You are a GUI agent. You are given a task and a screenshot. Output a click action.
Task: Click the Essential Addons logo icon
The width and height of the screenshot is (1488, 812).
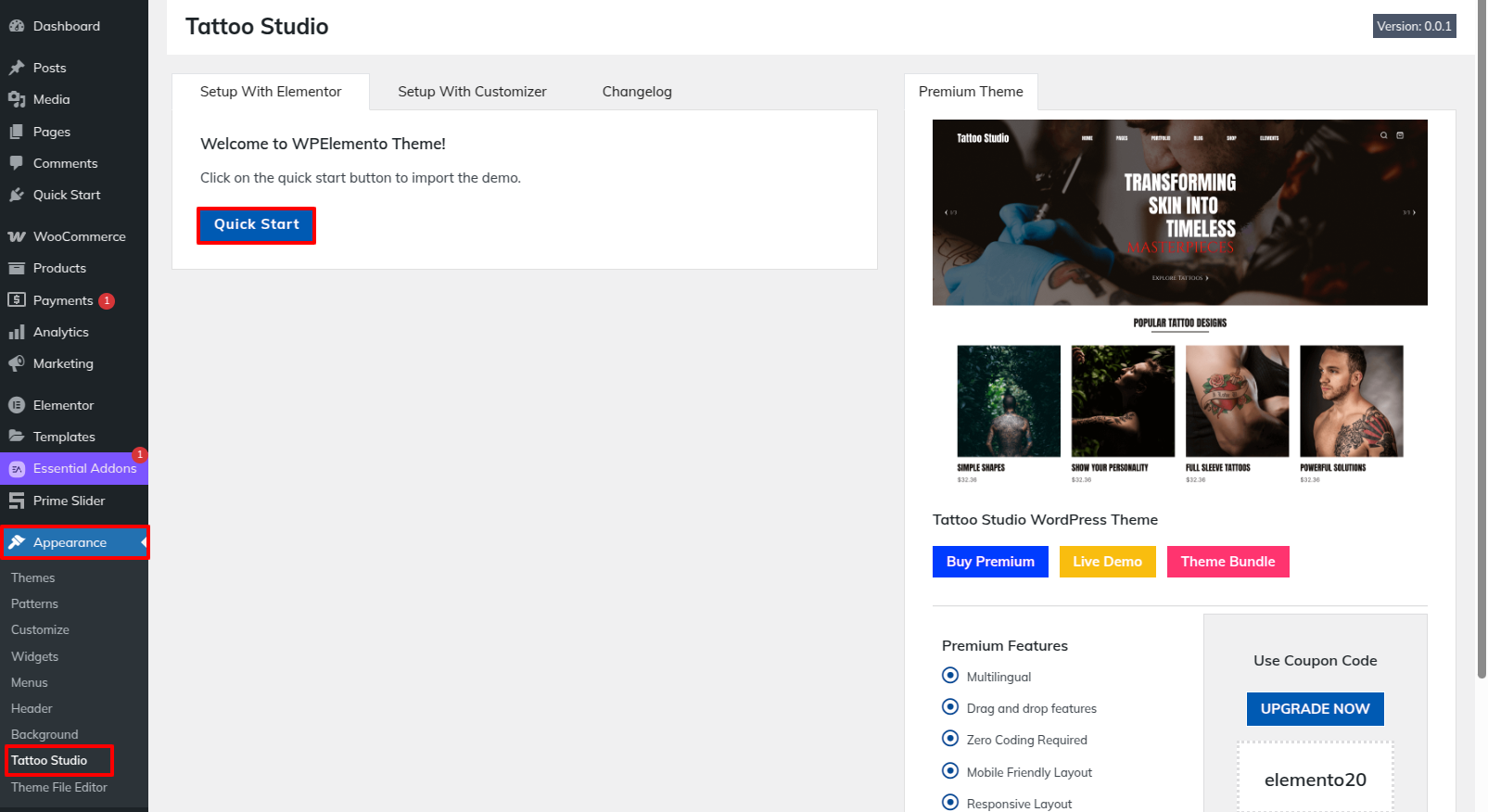[17, 469]
